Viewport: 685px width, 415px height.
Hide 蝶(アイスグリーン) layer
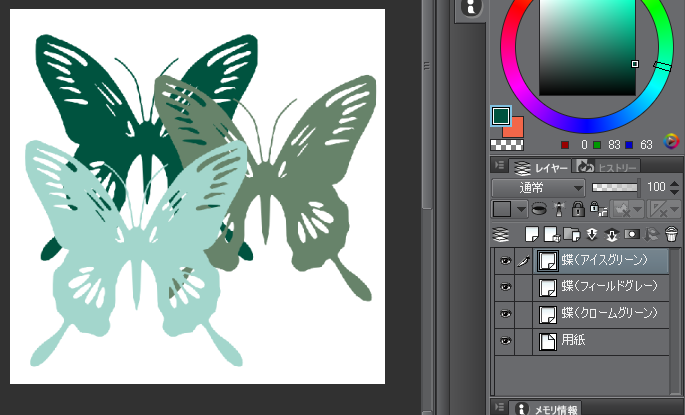pos(505,261)
